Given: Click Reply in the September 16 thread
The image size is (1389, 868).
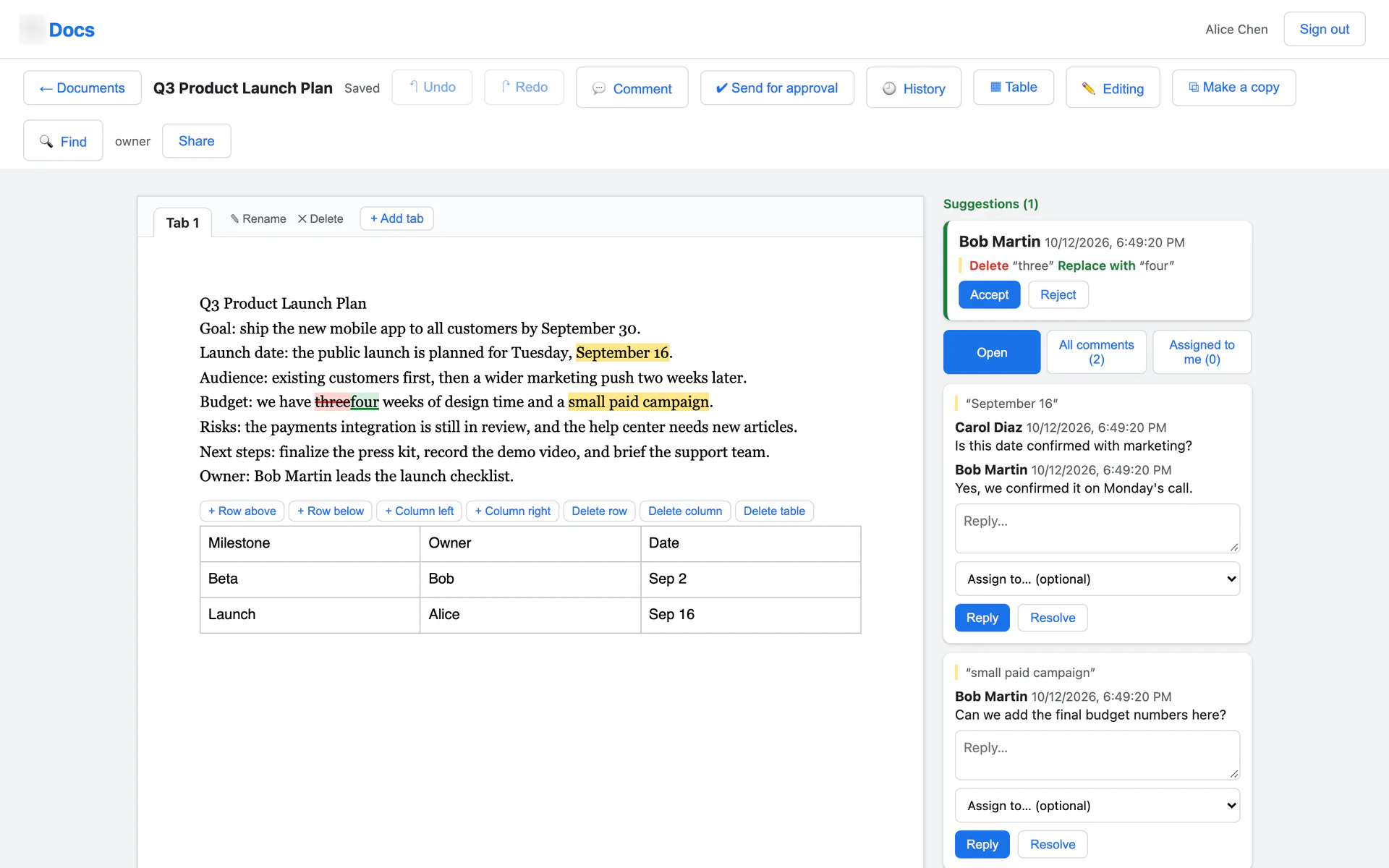Looking at the screenshot, I should pos(982,618).
